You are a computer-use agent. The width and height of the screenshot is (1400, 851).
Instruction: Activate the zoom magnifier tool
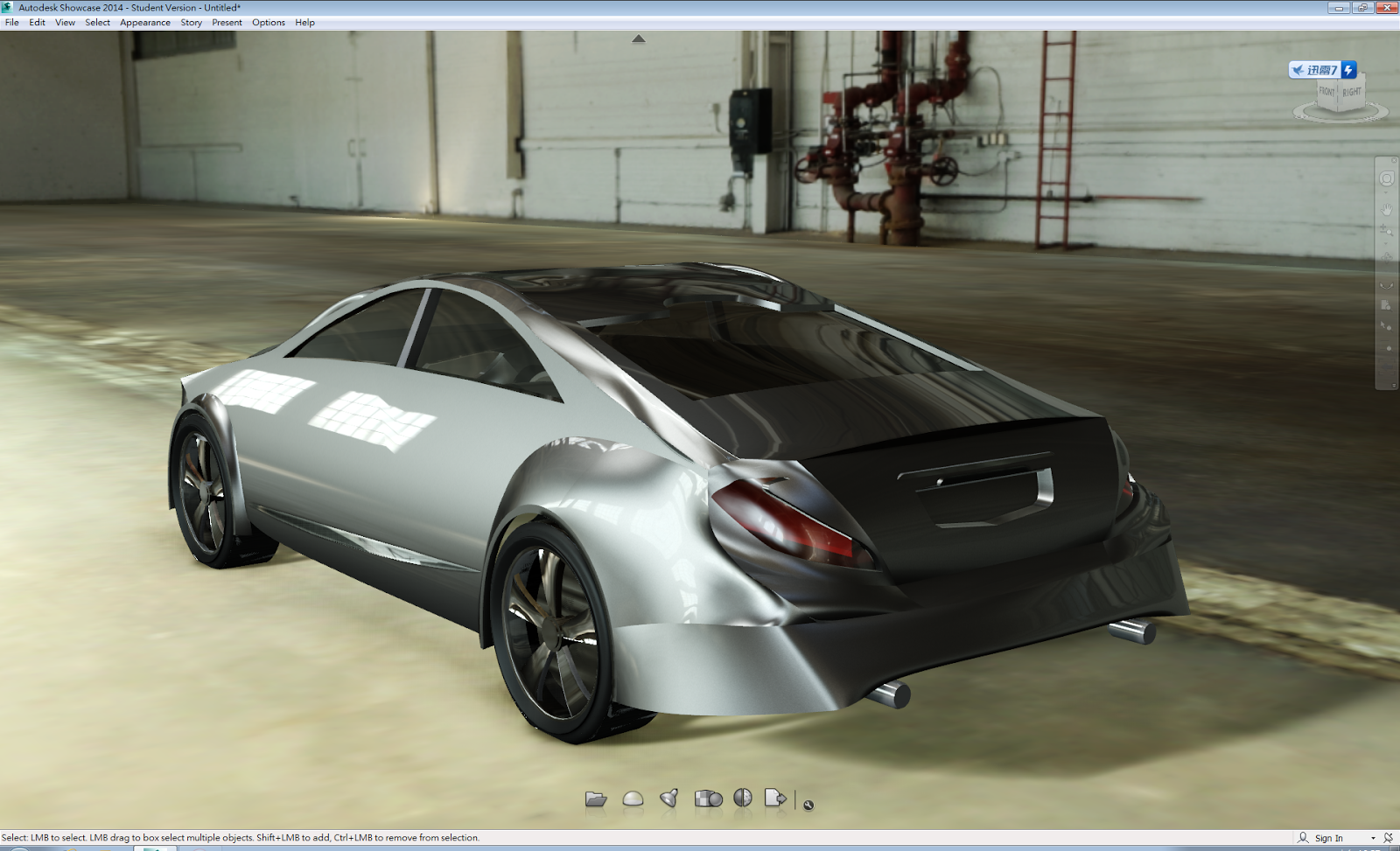click(x=1385, y=229)
